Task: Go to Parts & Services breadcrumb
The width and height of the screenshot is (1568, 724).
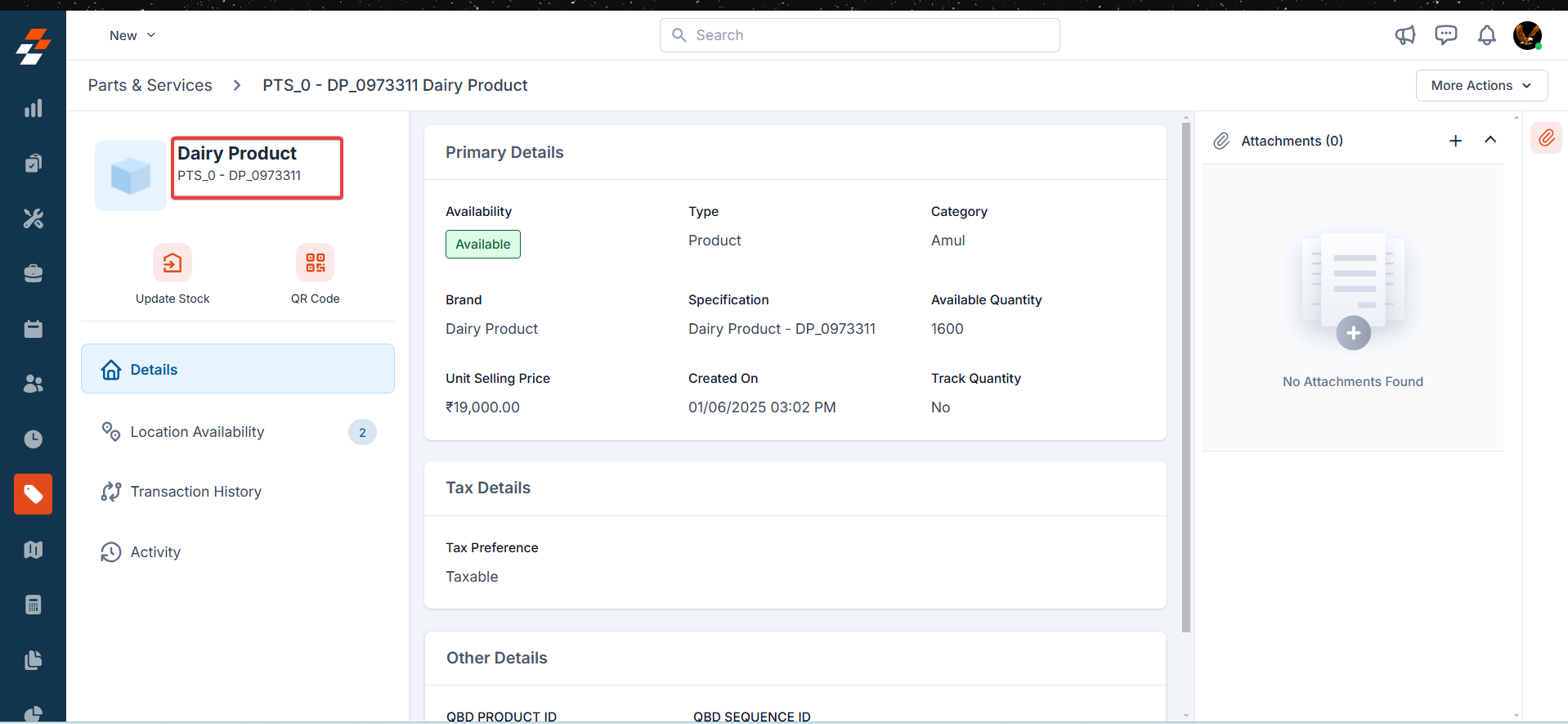Action: pos(150,85)
